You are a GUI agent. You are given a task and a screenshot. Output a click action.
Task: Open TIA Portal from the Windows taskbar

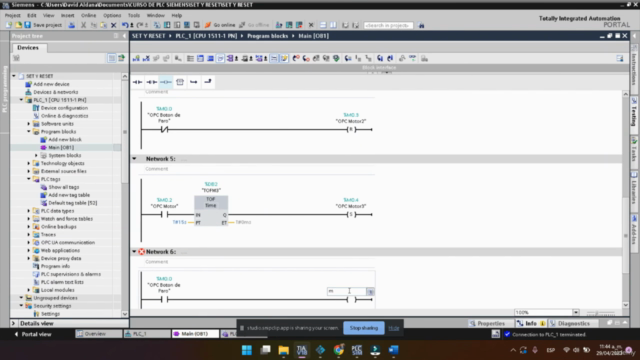[302, 350]
